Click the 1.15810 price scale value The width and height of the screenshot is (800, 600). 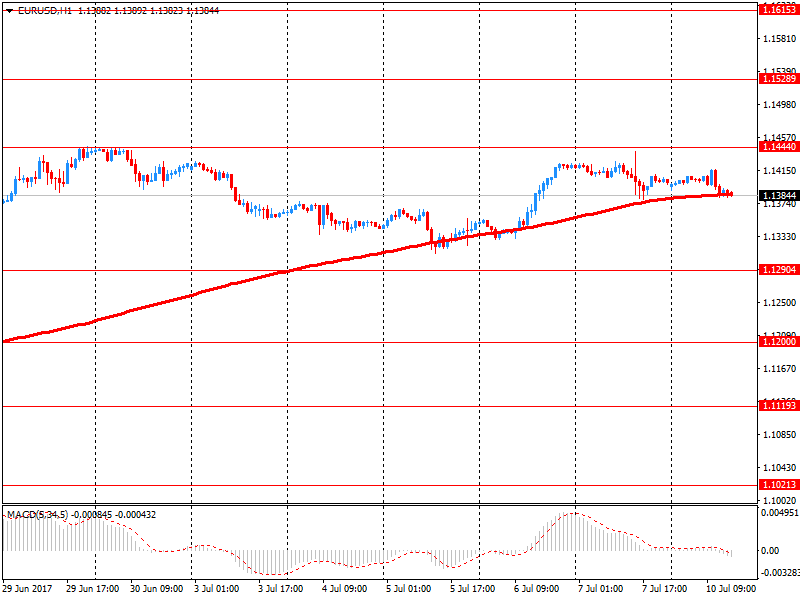(780, 39)
